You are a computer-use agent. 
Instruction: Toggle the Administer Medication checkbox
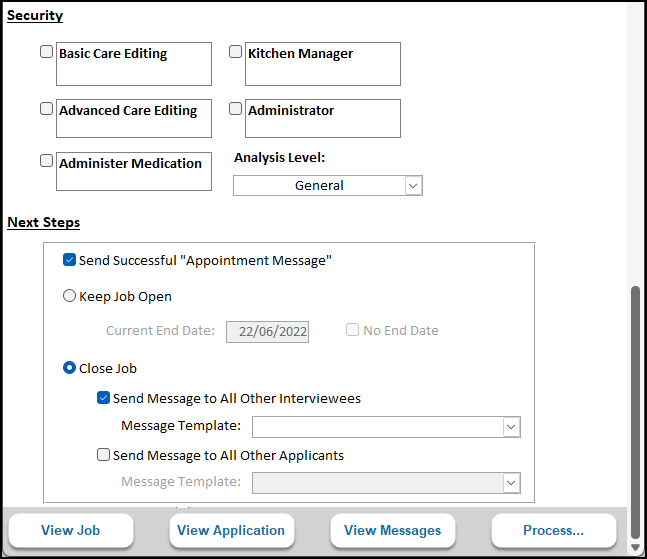[x=47, y=160]
